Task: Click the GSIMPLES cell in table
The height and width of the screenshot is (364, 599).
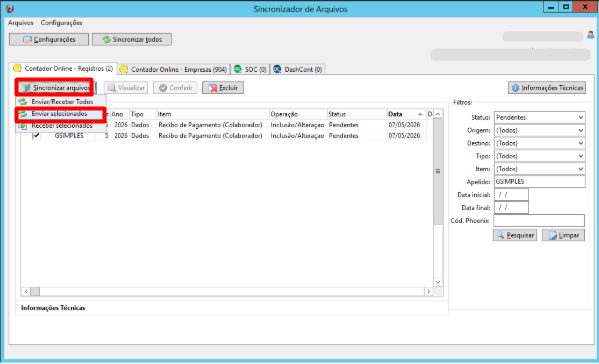Action: [x=69, y=136]
